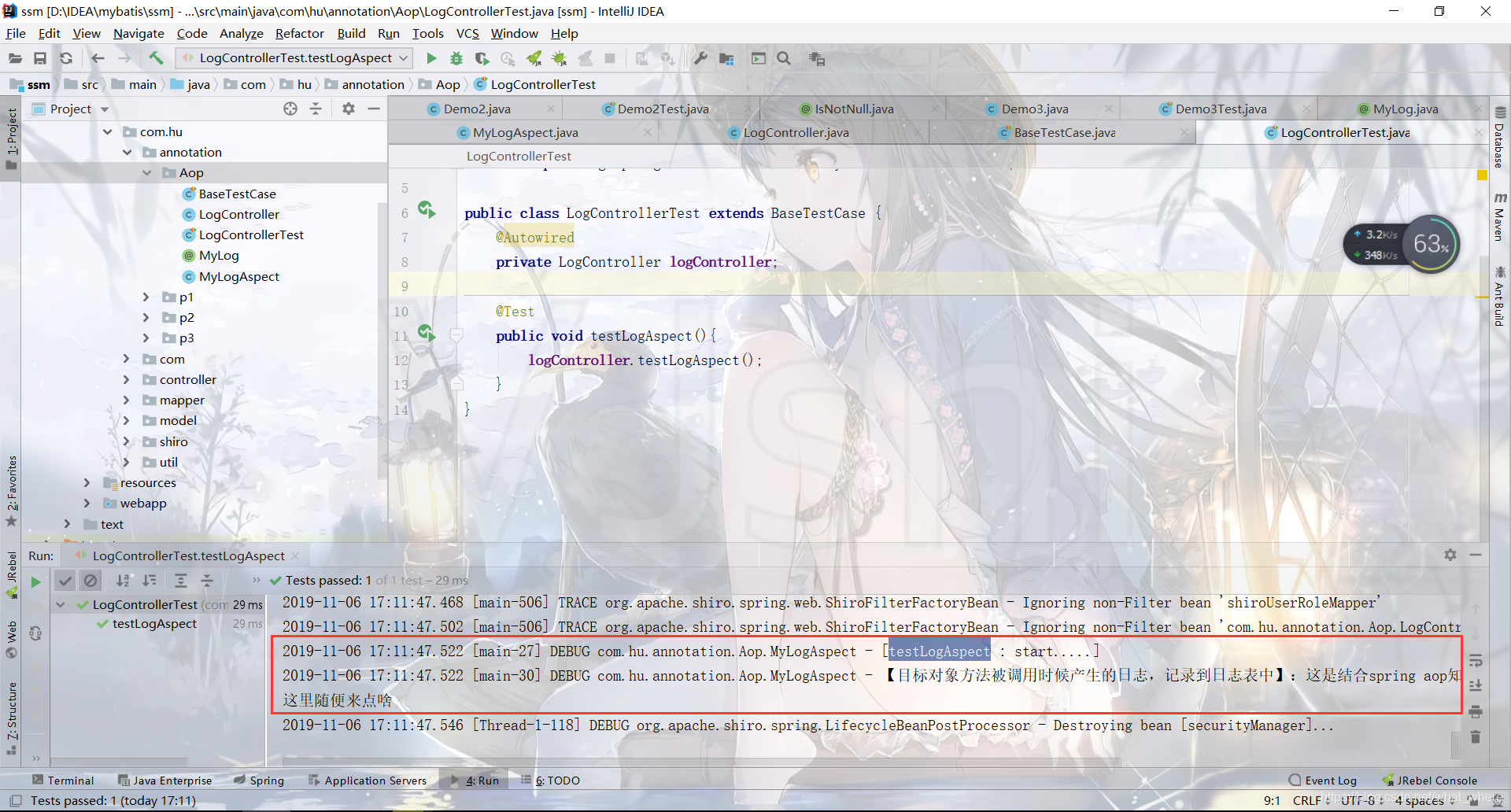The width and height of the screenshot is (1511, 812).
Task: Open Event Log panel
Action: [x=1323, y=781]
